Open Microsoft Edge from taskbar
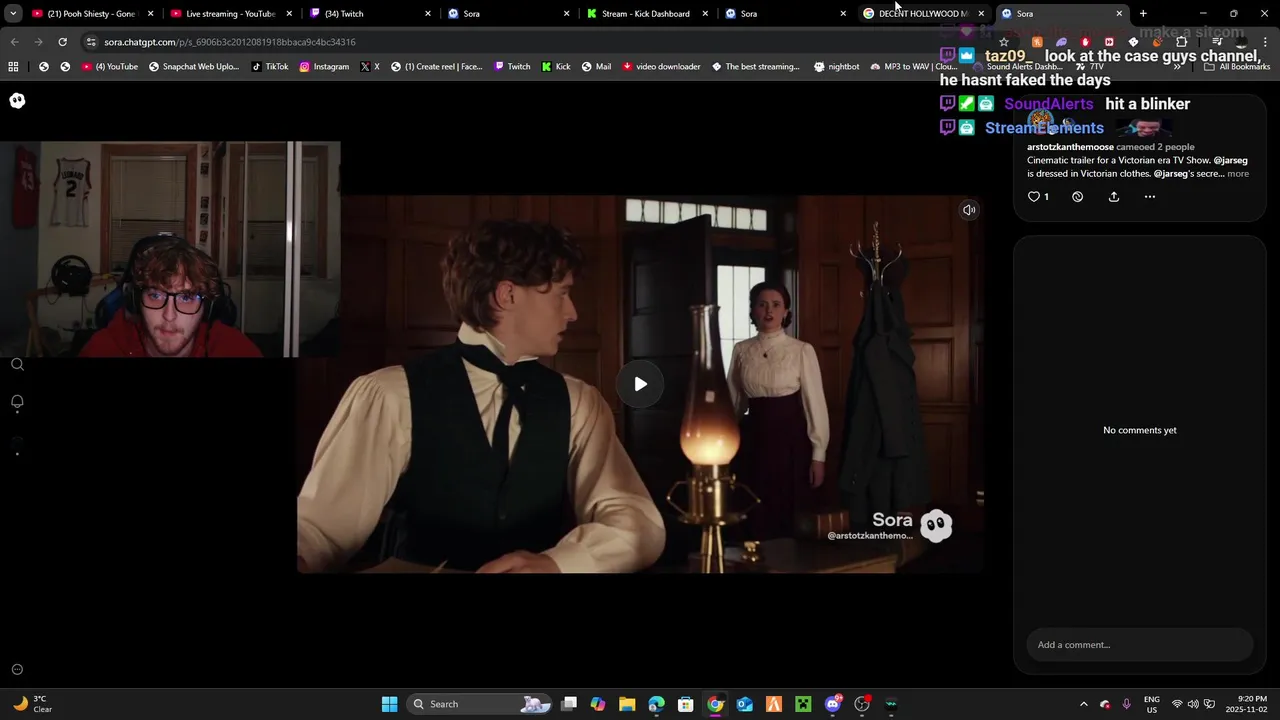This screenshot has height=720, width=1280. click(x=656, y=704)
